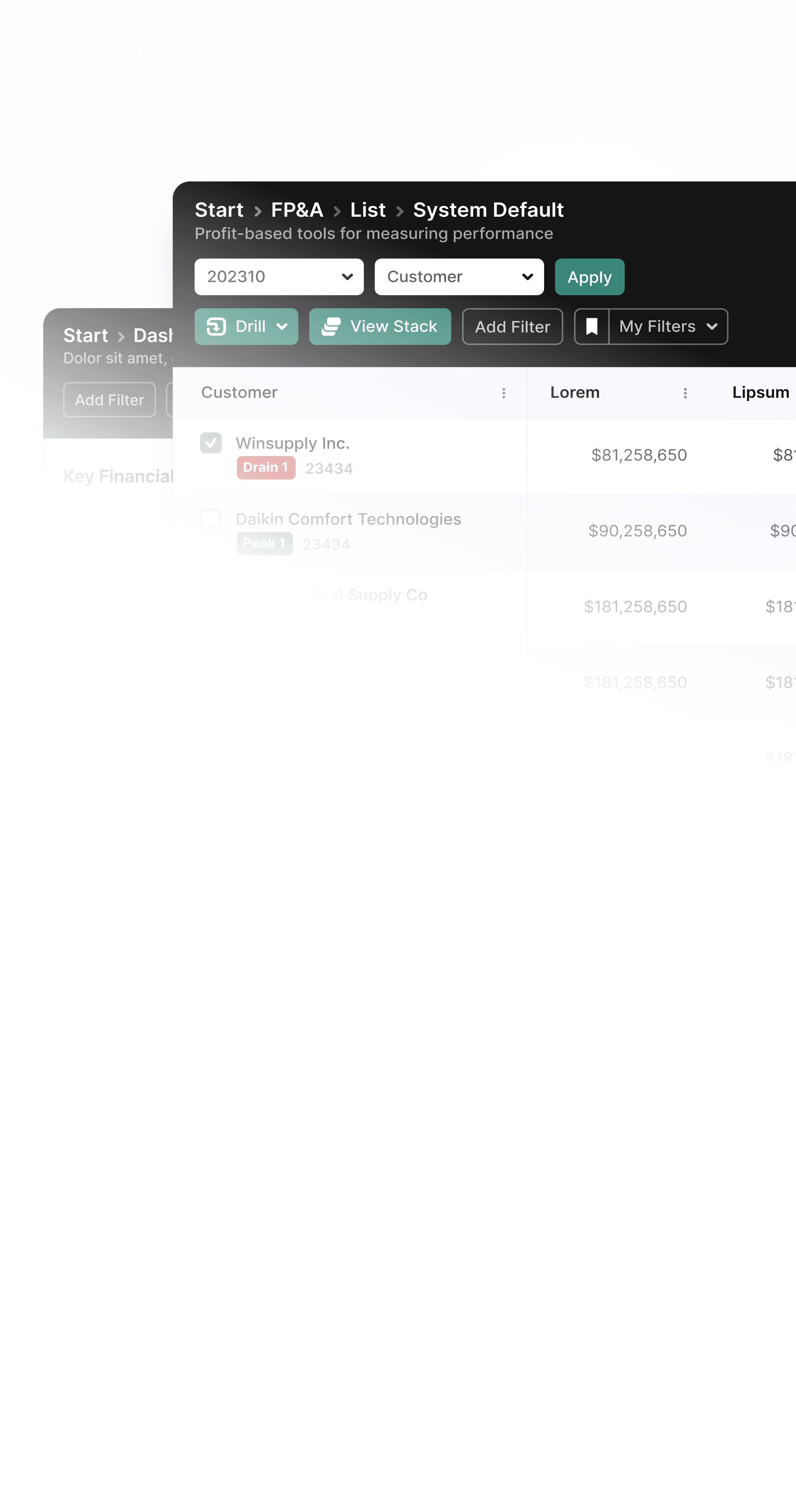Screen dimensions: 796x1512
Task: Check the Daikin Comfort Technologies checkbox
Action: click(x=211, y=519)
